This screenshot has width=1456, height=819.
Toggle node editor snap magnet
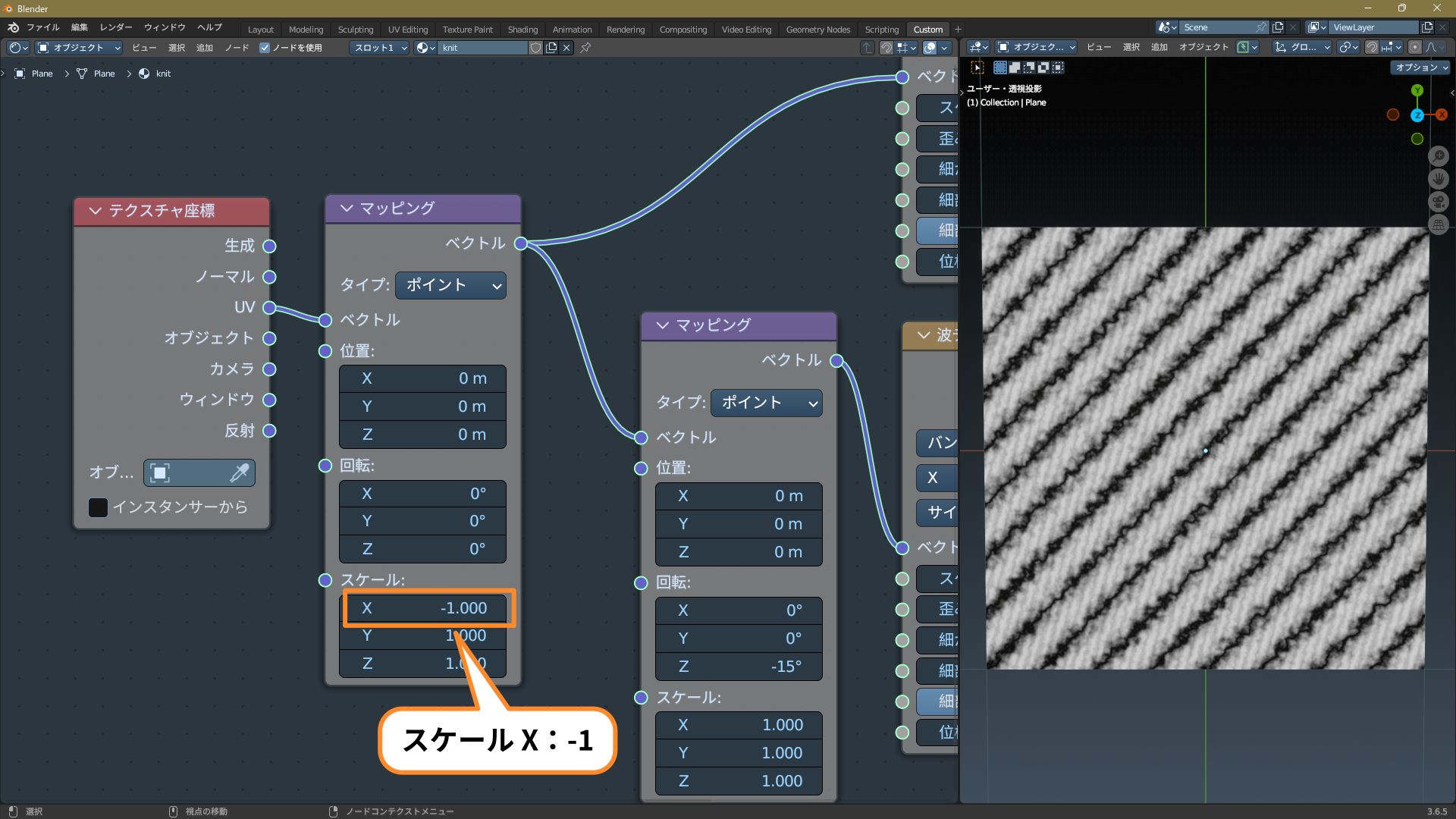click(x=886, y=48)
